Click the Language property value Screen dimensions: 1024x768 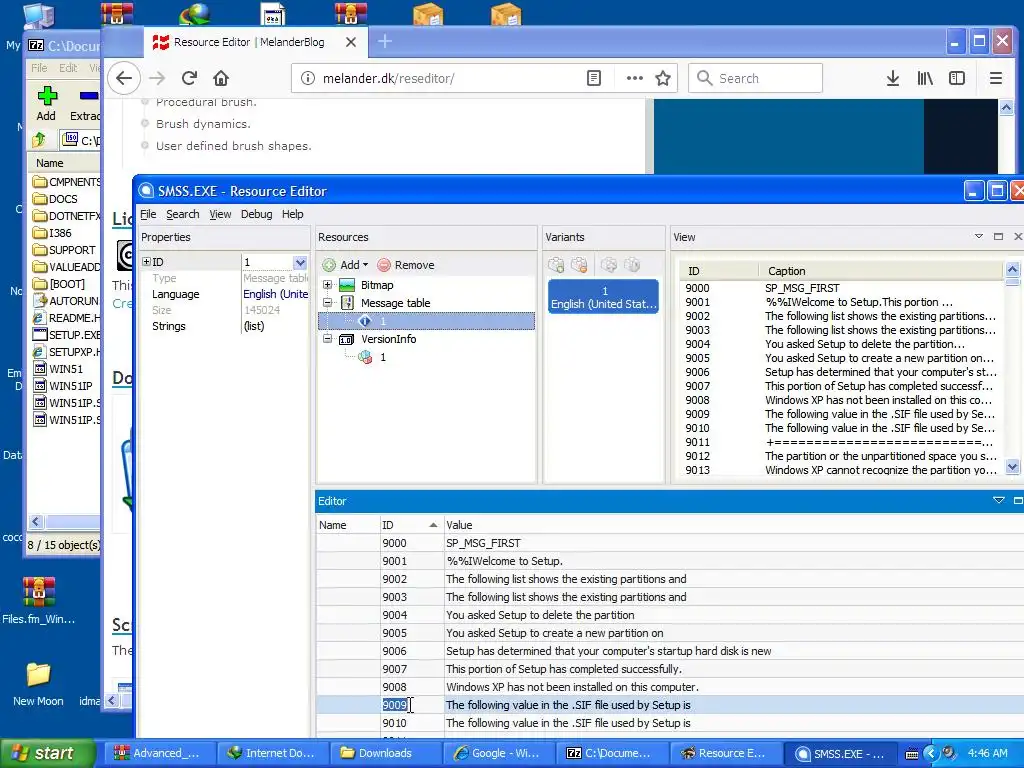(275, 295)
